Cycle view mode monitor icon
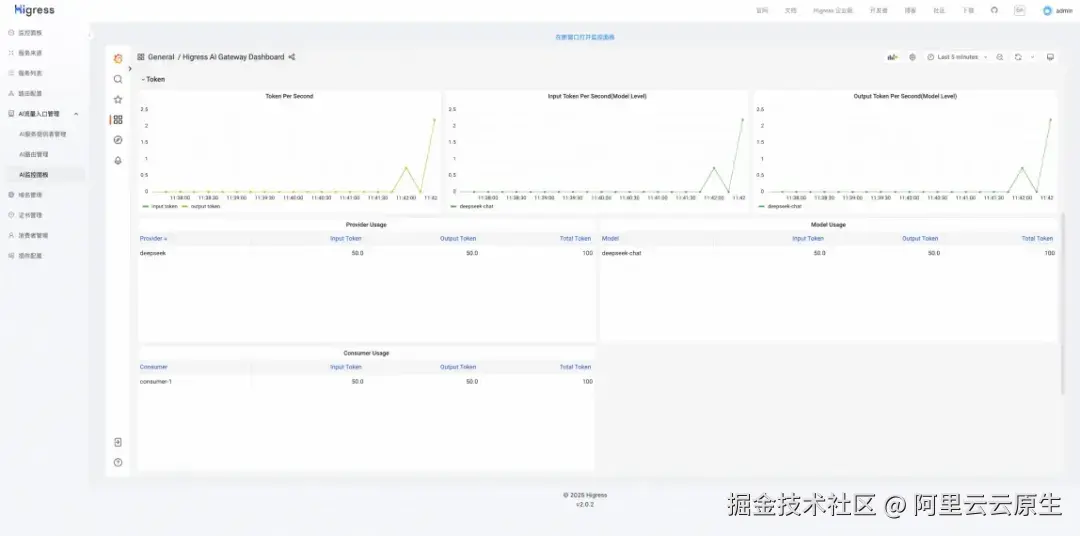The image size is (1080, 536). [1050, 57]
